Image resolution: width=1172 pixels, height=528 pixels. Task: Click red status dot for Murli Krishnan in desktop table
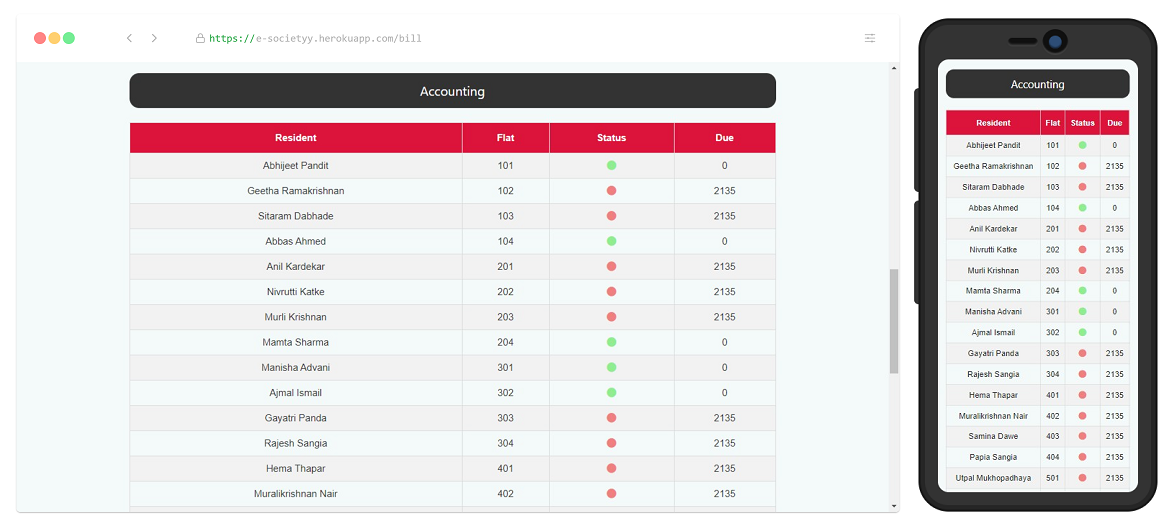coord(611,317)
